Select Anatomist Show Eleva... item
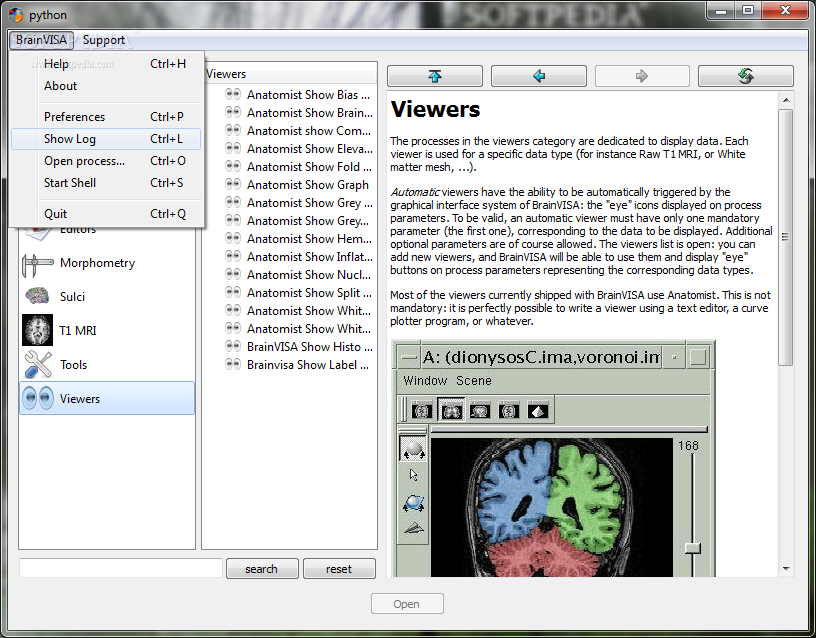This screenshot has height=638, width=816. click(x=310, y=149)
